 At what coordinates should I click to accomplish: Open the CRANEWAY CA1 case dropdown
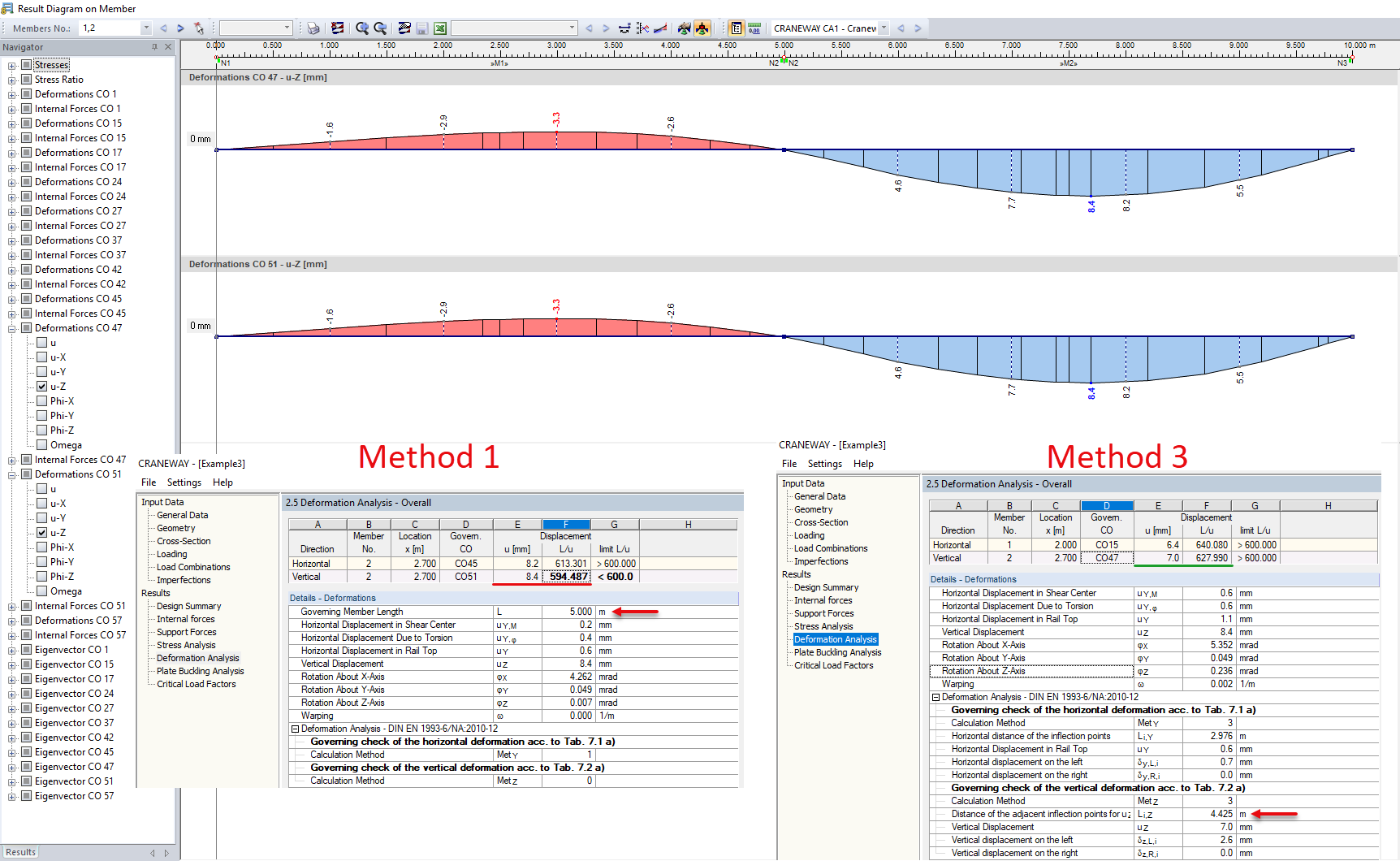click(884, 27)
